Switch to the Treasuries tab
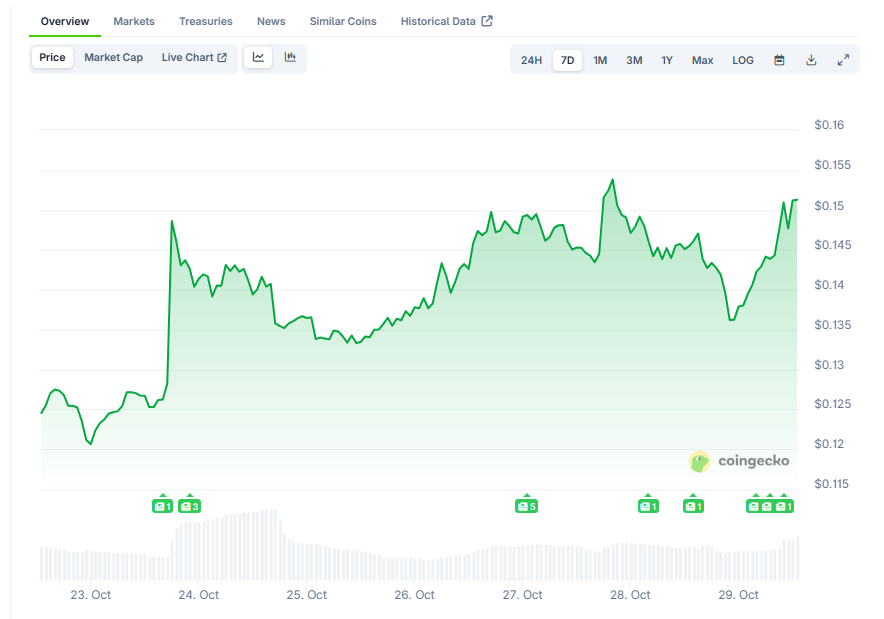The width and height of the screenshot is (884, 619). pyautogui.click(x=206, y=21)
